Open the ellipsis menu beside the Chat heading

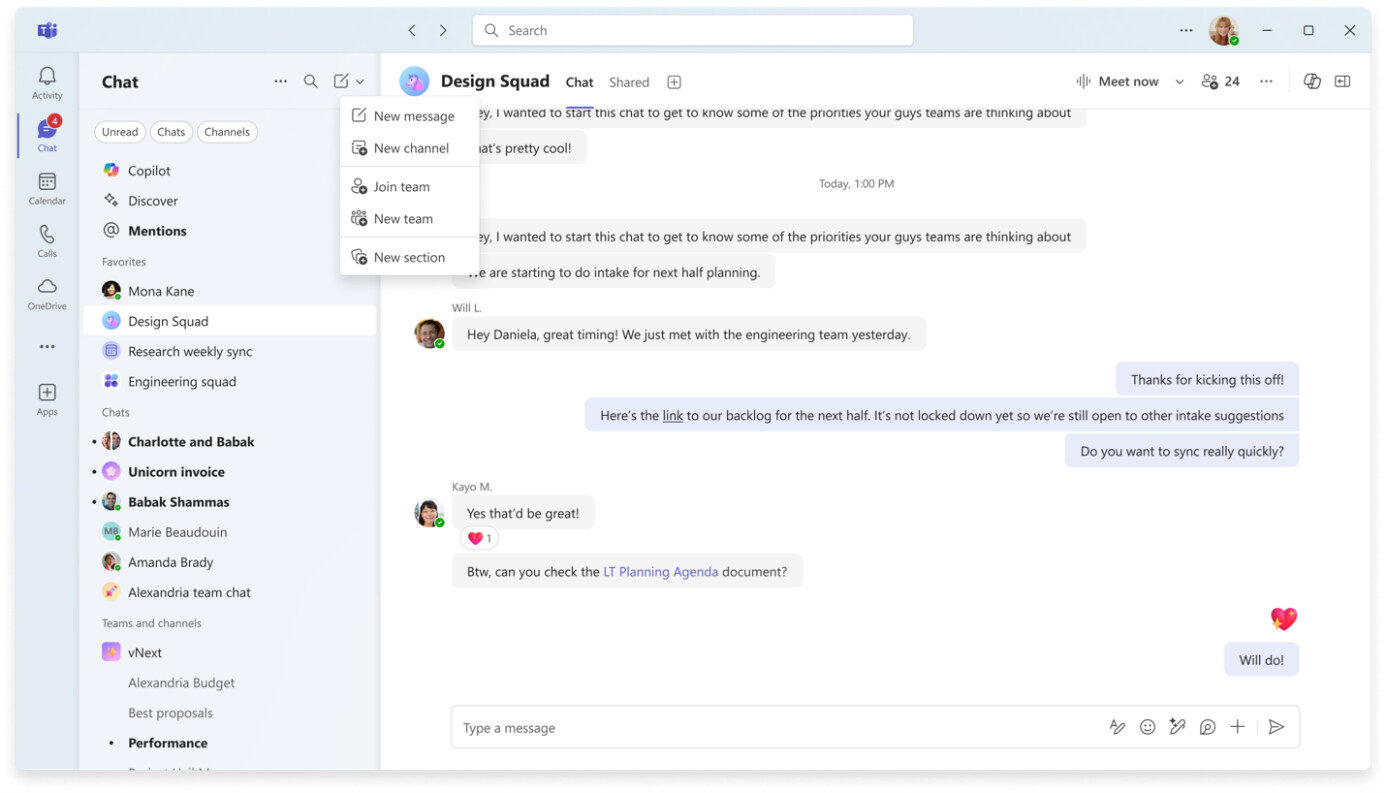pyautogui.click(x=280, y=81)
